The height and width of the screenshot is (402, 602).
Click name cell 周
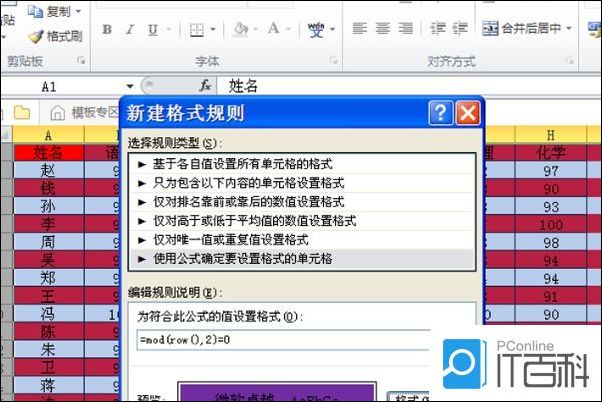tap(48, 243)
